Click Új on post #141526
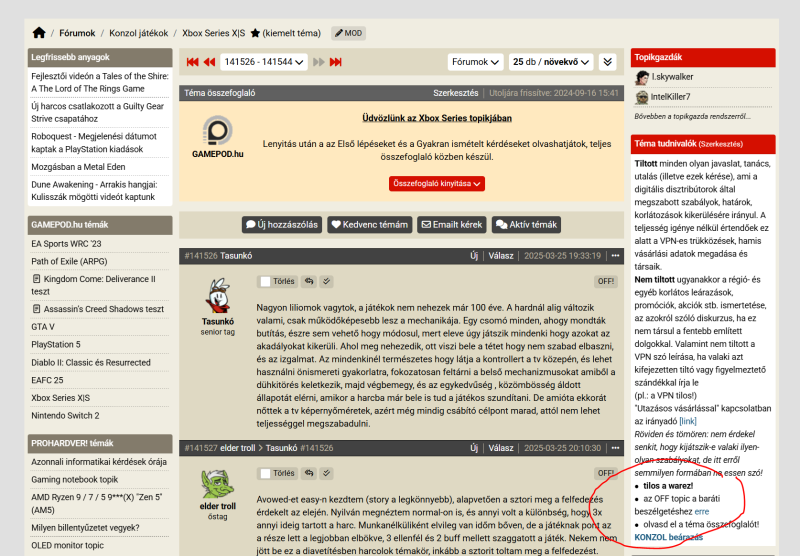This screenshot has height=556, width=800. pos(473,256)
